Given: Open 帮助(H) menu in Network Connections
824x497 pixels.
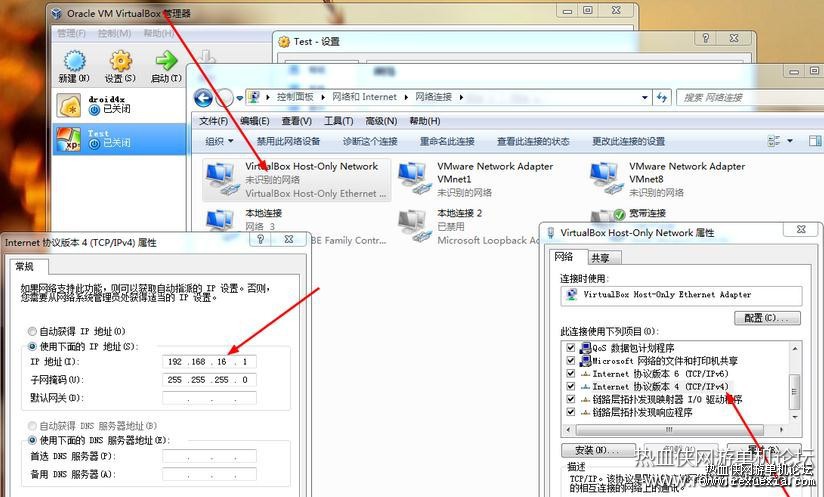Looking at the screenshot, I should (425, 121).
